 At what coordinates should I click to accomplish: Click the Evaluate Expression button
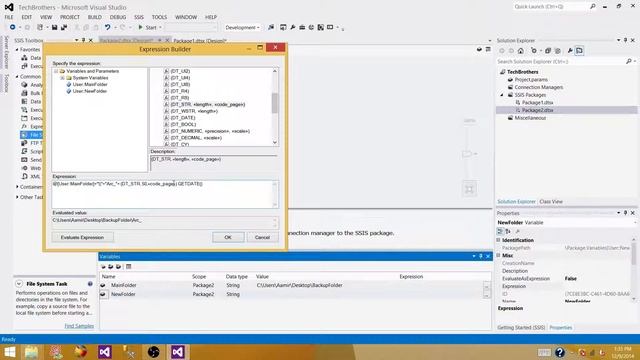coord(82,237)
